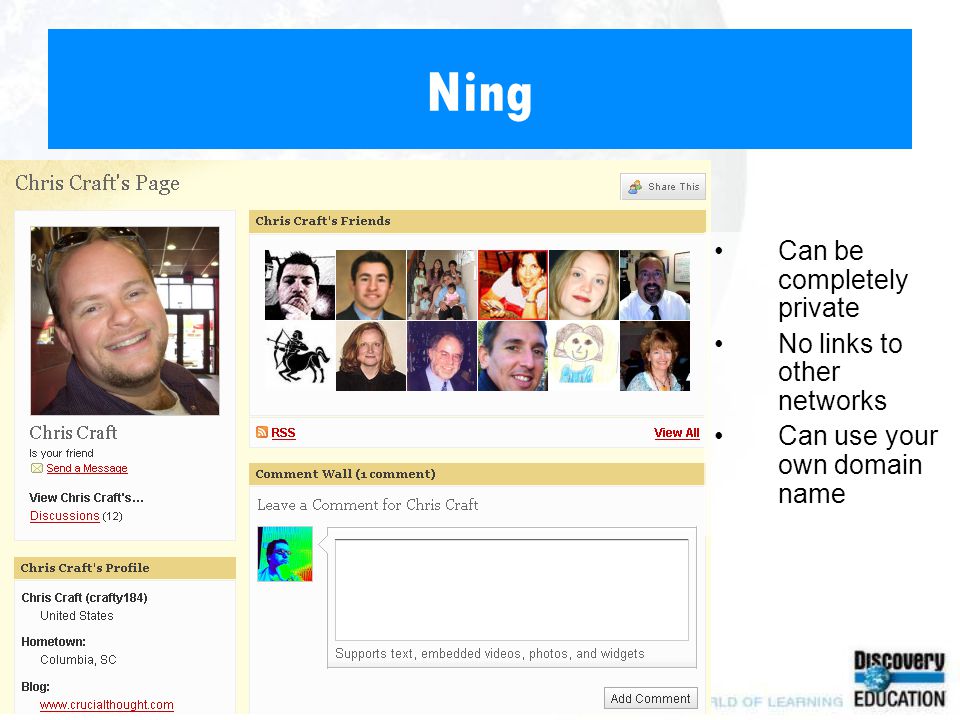Click the orange RSS feed icon
Image resolution: width=960 pixels, height=720 pixels.
[262, 432]
